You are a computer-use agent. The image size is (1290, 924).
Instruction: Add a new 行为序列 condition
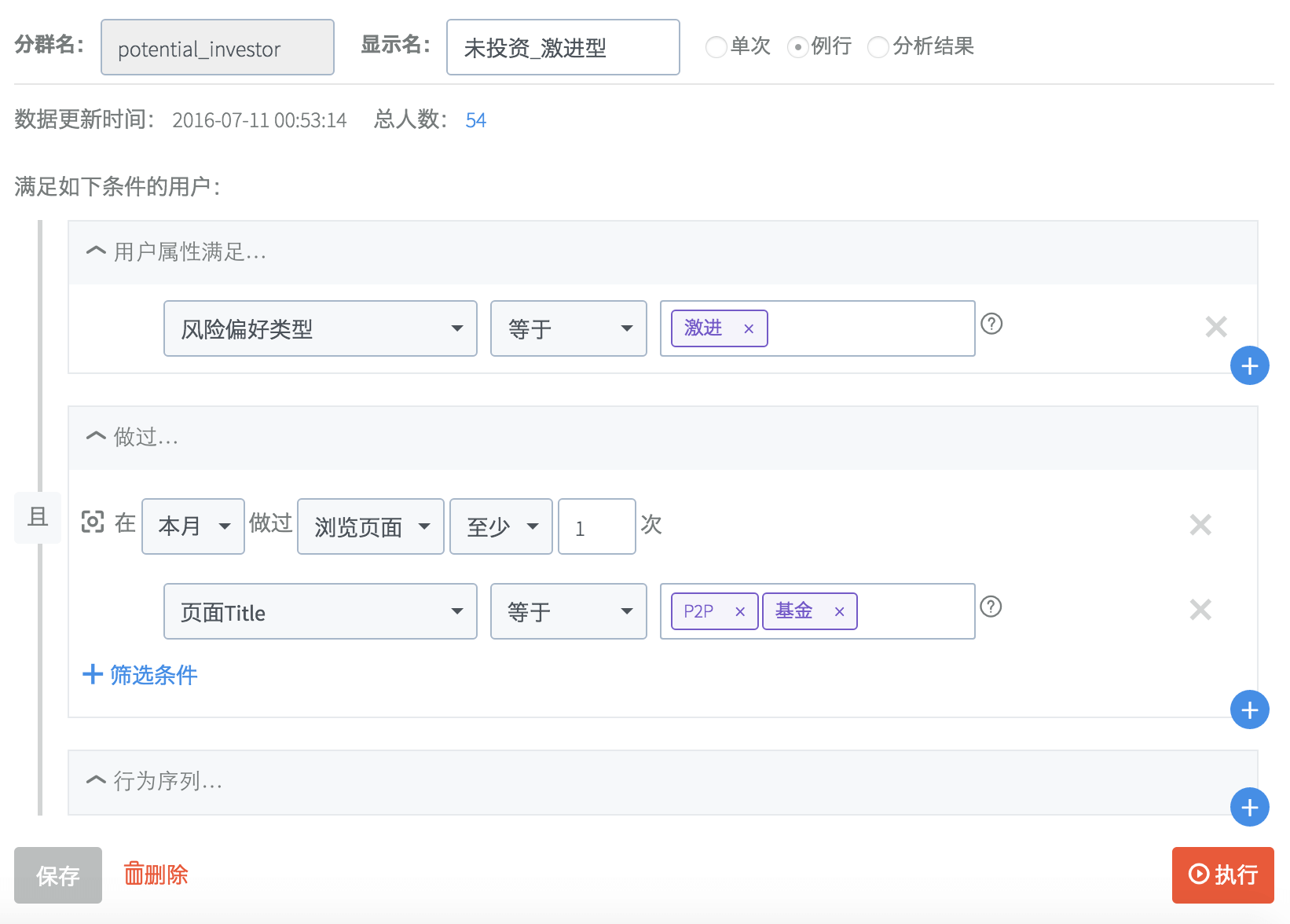pyautogui.click(x=1249, y=808)
